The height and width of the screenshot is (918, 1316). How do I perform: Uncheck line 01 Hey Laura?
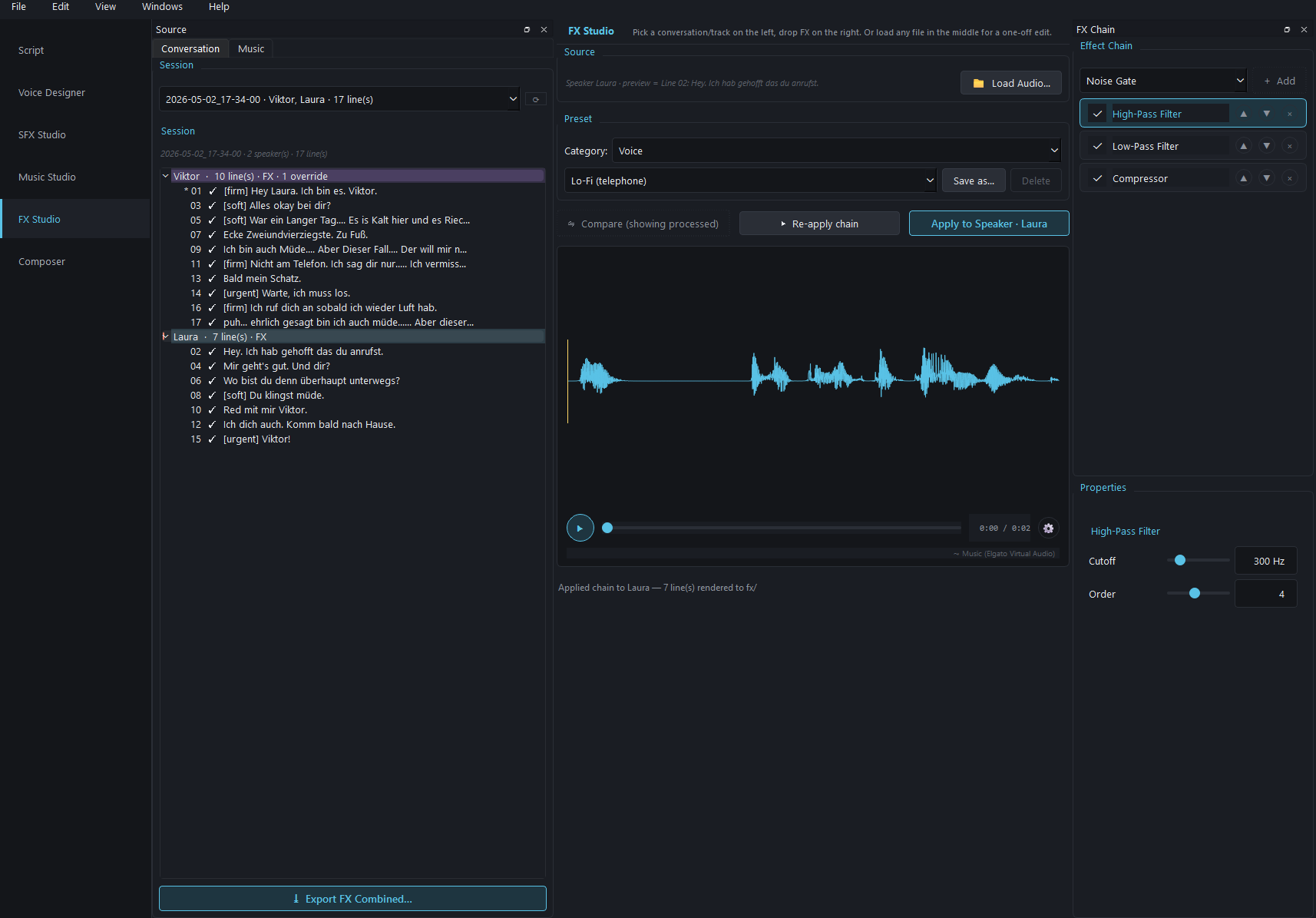tap(213, 191)
